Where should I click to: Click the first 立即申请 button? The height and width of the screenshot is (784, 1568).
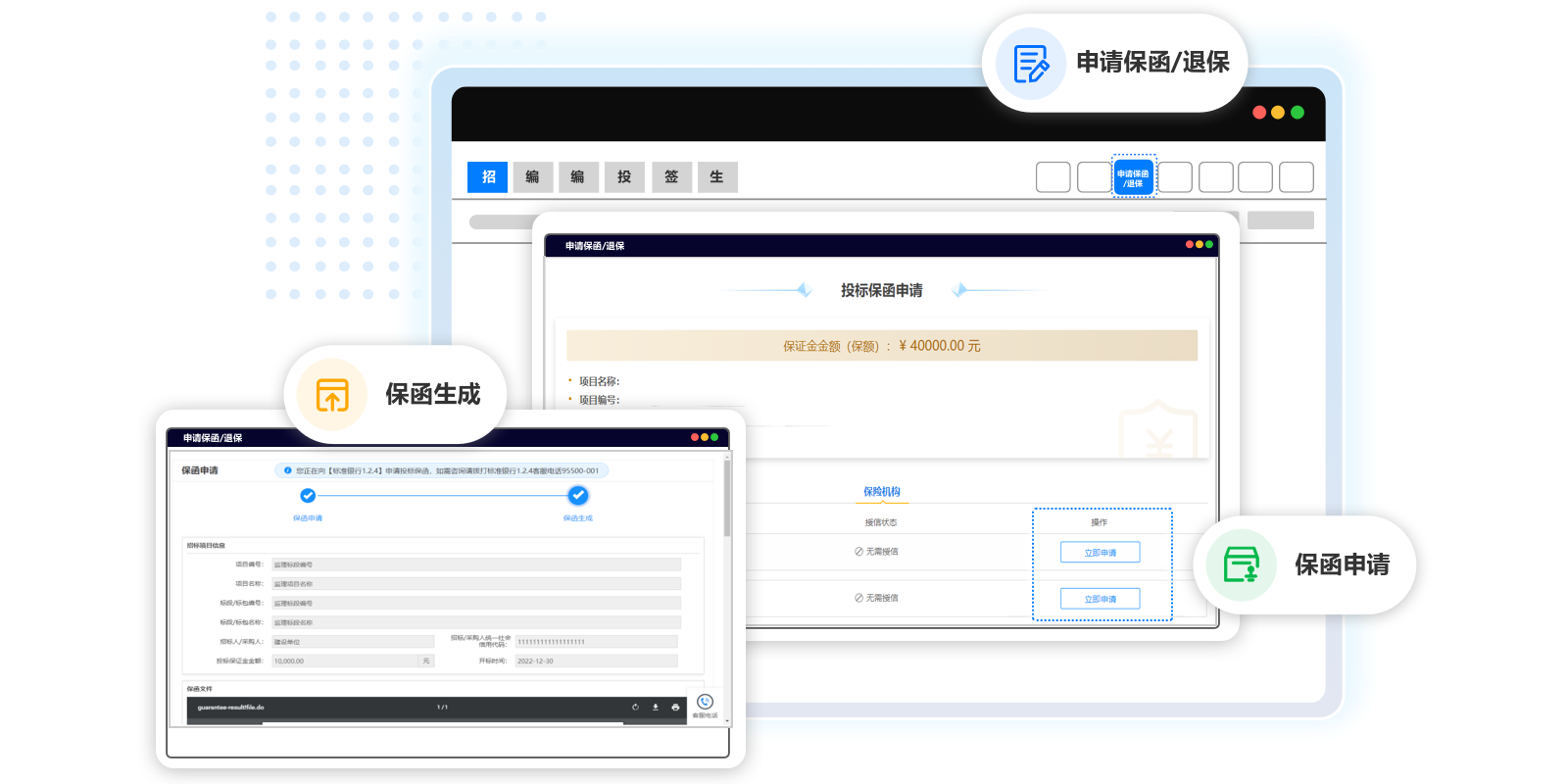tap(1100, 553)
